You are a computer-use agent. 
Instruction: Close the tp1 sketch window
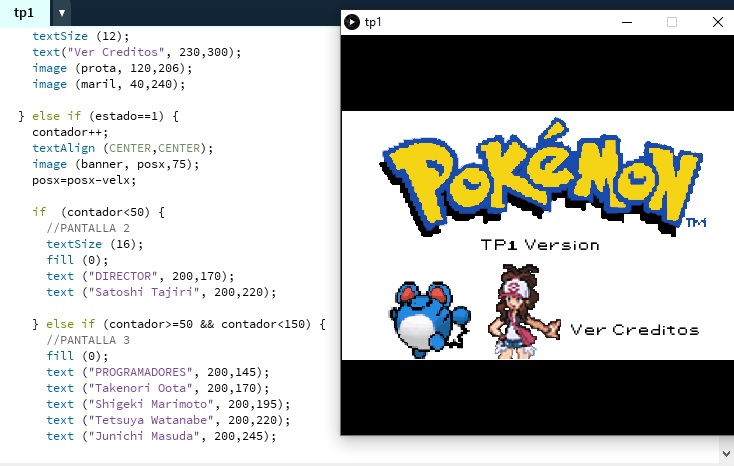tap(717, 22)
